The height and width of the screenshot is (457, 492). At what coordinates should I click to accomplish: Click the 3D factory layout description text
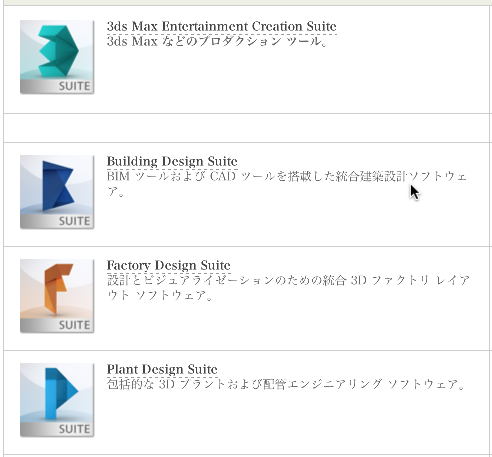coord(288,288)
